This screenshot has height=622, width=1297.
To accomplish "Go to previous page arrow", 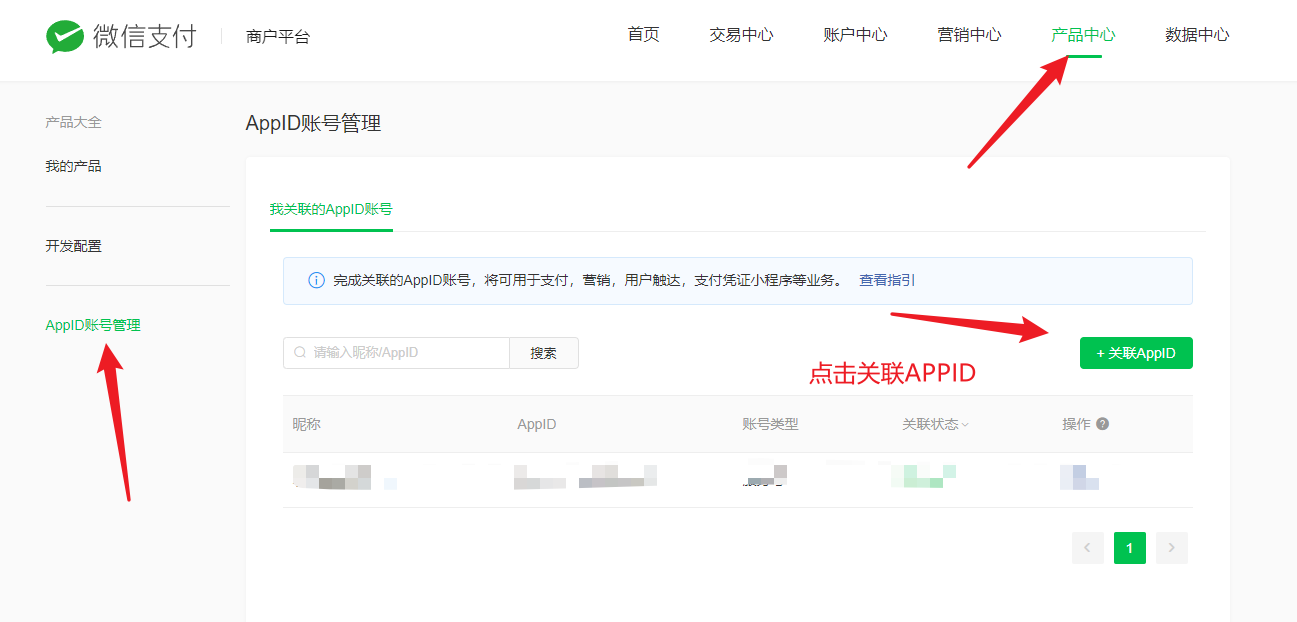I will coord(1087,548).
